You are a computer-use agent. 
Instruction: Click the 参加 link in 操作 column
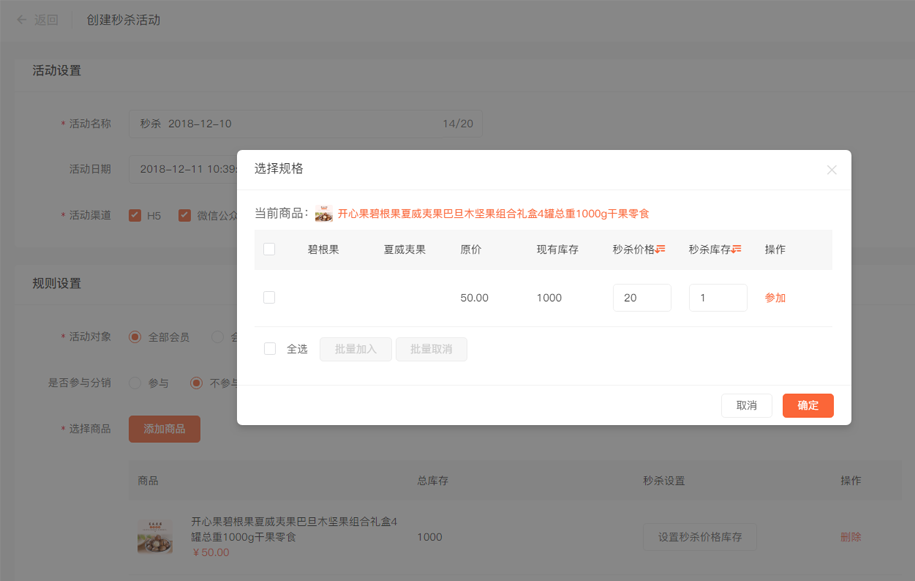(x=775, y=298)
